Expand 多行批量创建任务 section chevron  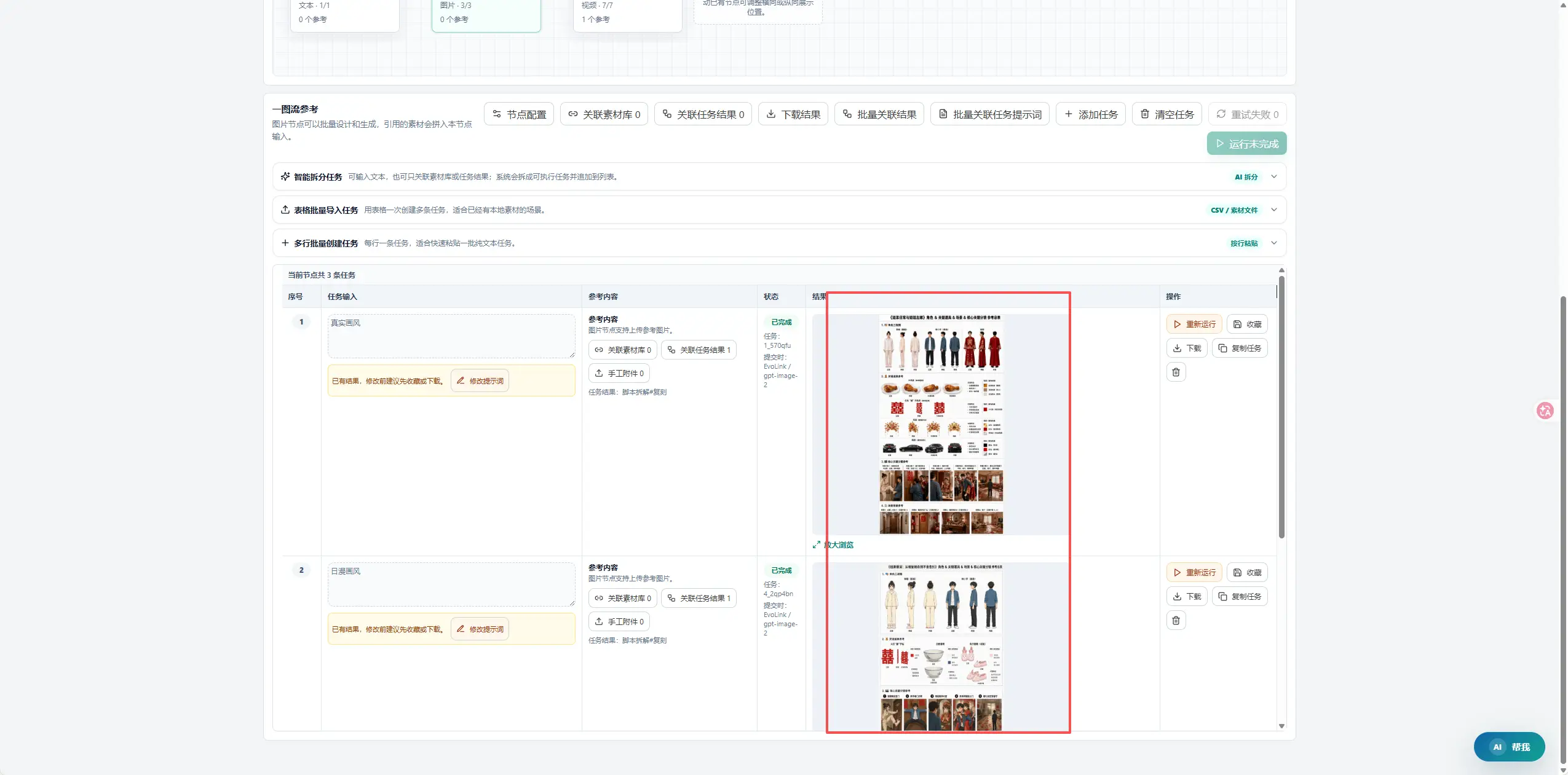point(1274,243)
